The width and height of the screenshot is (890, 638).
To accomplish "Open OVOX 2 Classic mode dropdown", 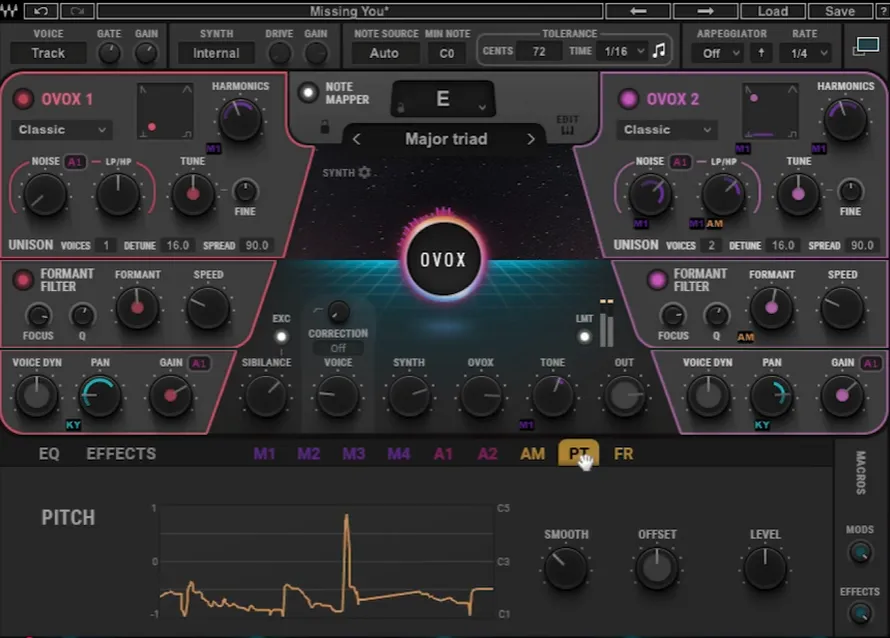I will (666, 130).
